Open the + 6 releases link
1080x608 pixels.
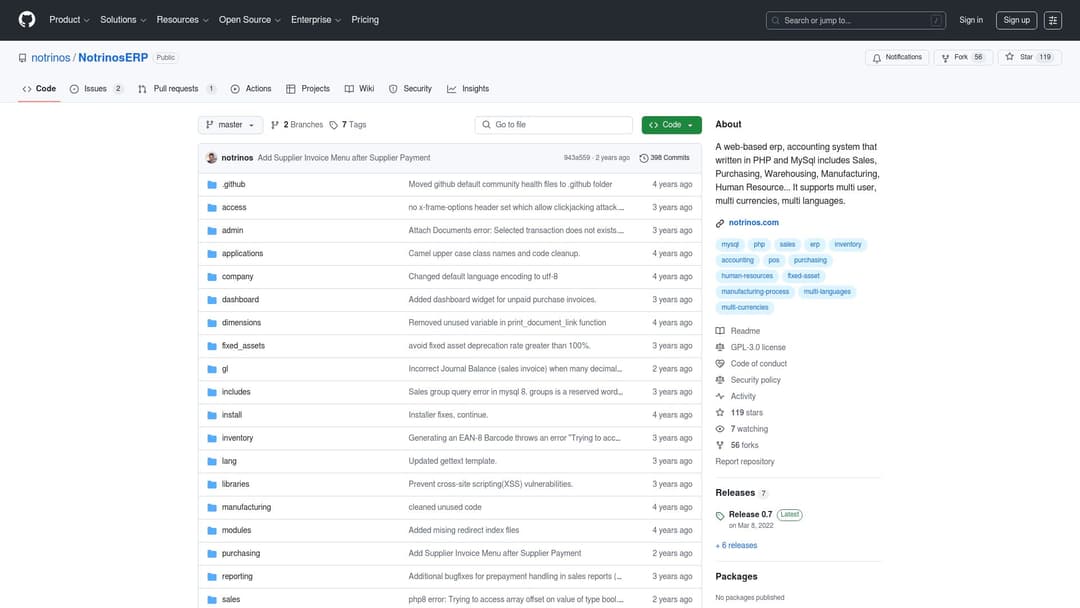click(x=736, y=545)
